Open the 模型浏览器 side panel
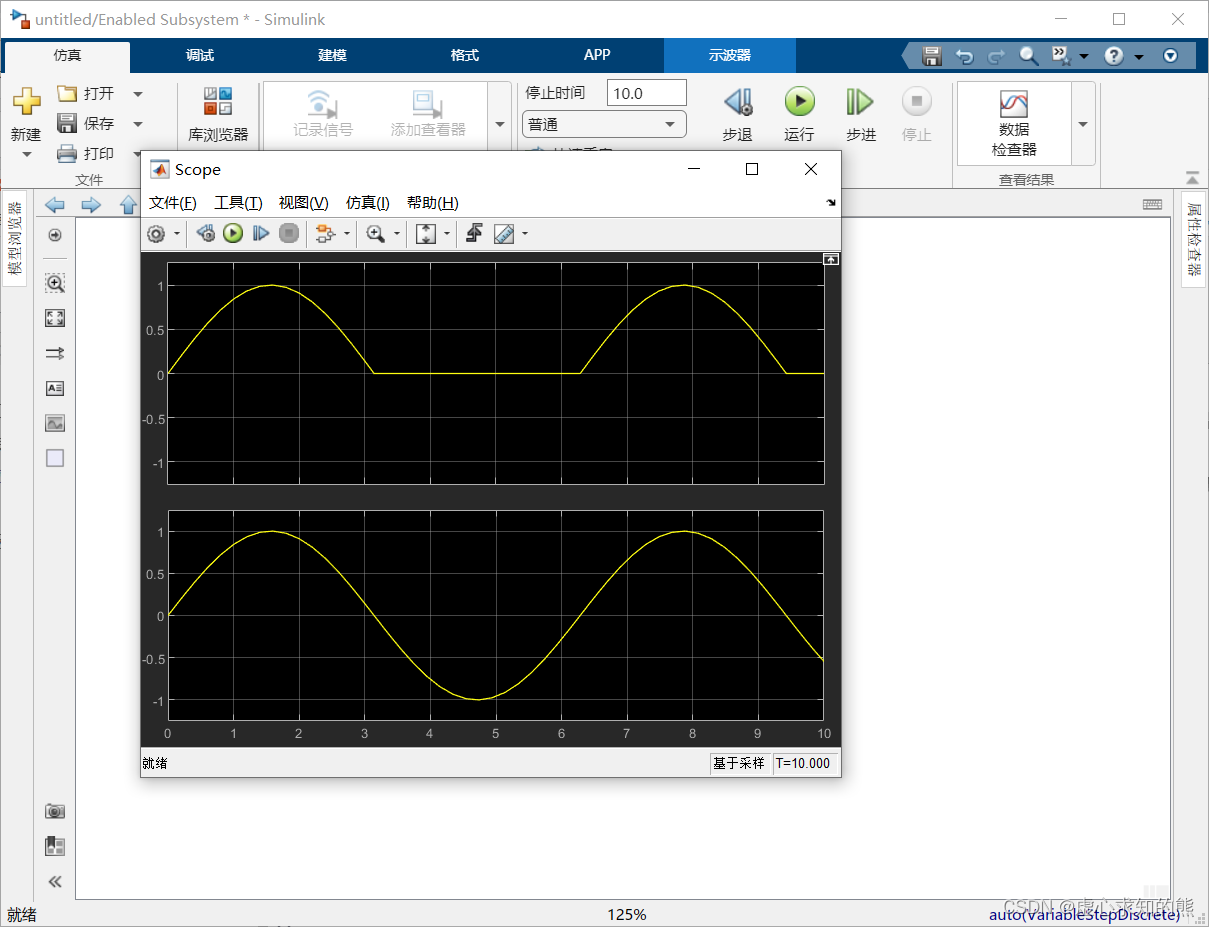This screenshot has width=1209, height=927. (x=14, y=238)
